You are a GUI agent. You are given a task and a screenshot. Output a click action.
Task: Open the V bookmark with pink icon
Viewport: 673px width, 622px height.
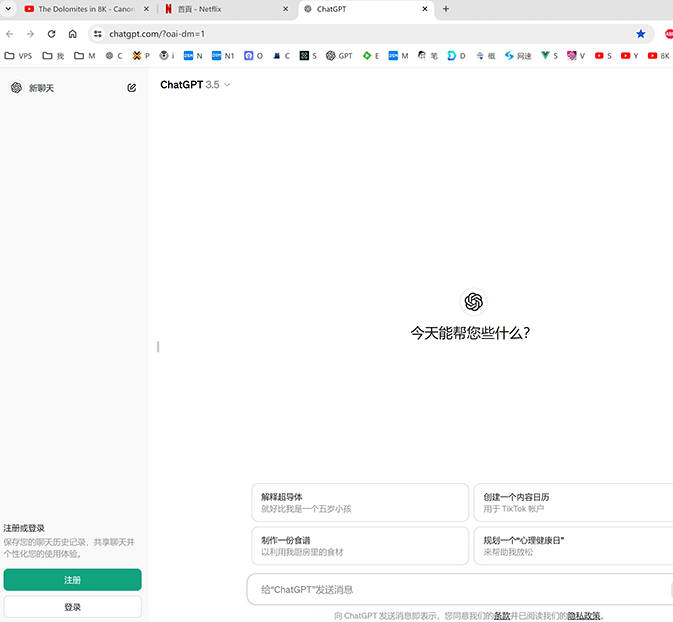[576, 56]
